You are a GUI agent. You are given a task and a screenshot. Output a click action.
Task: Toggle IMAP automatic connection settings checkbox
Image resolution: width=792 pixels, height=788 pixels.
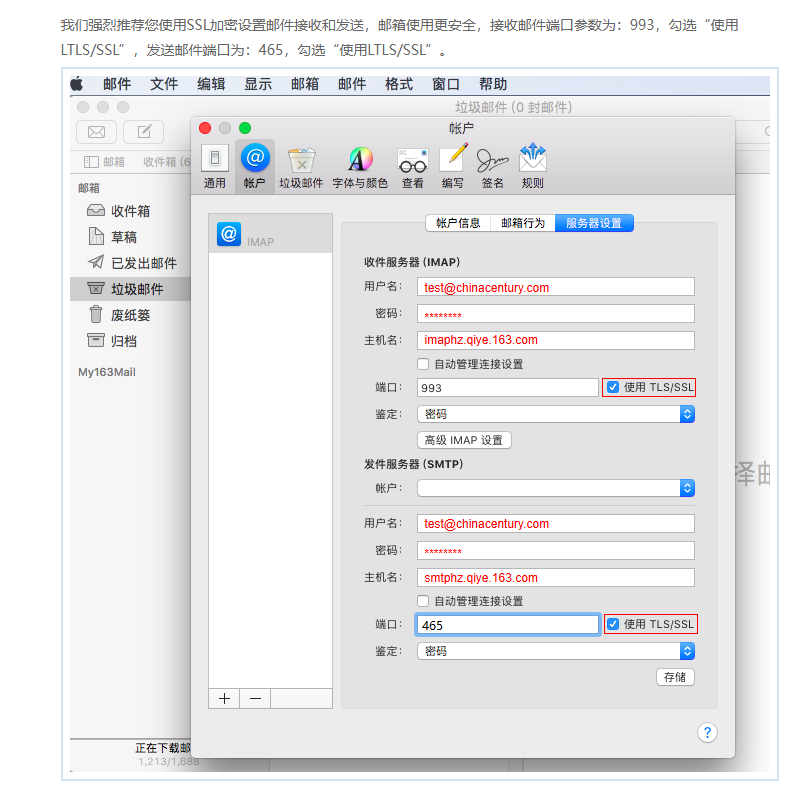423,364
